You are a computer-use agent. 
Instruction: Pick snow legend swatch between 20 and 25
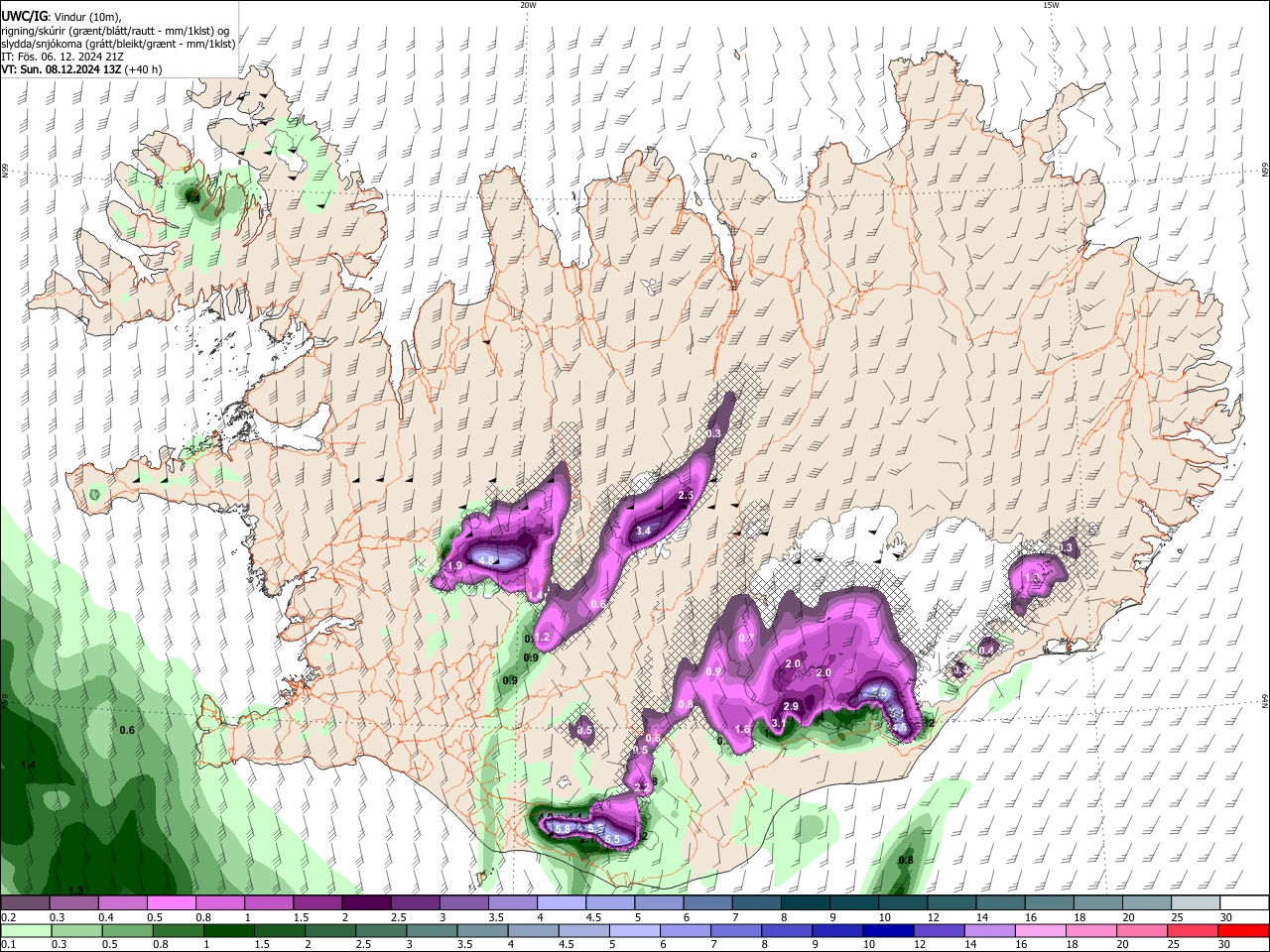1146,903
